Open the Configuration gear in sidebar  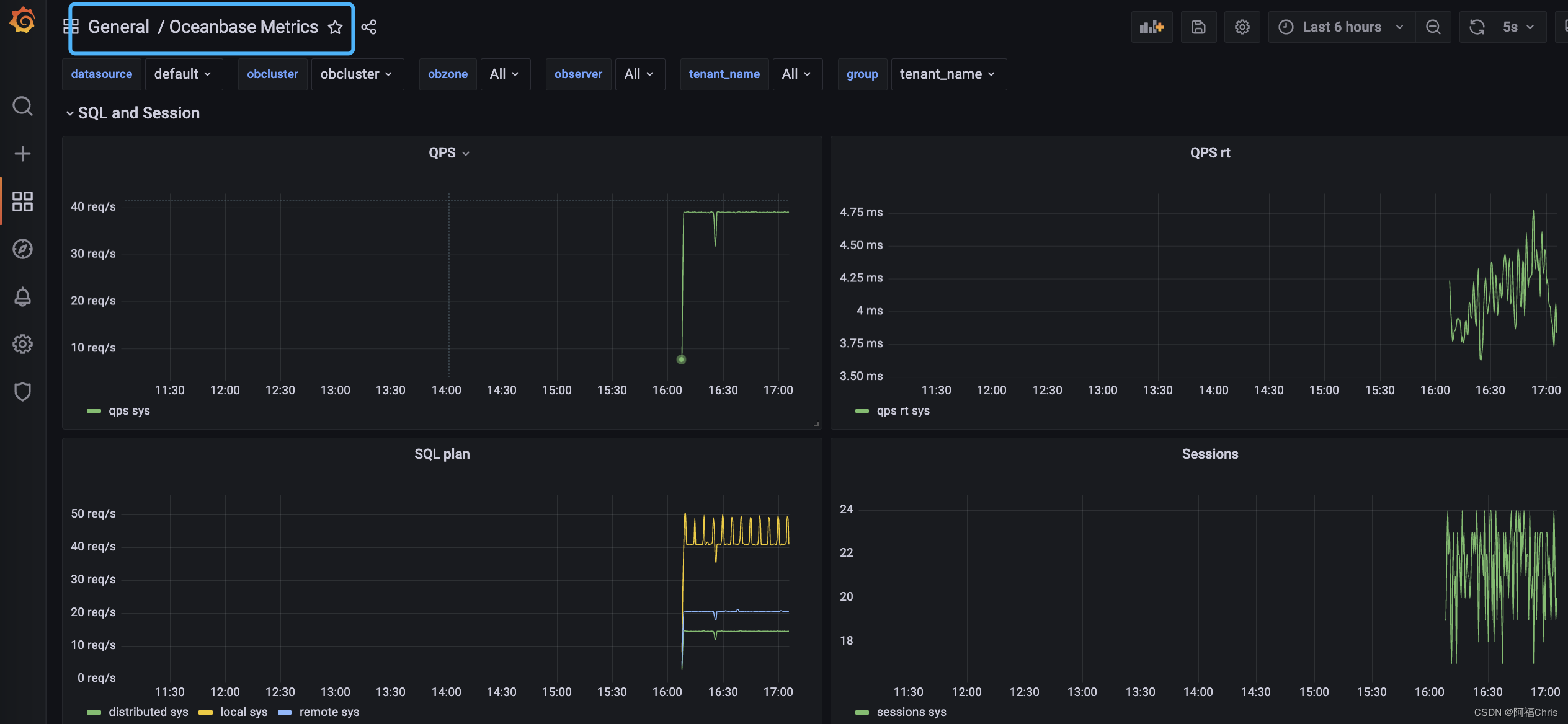(22, 344)
